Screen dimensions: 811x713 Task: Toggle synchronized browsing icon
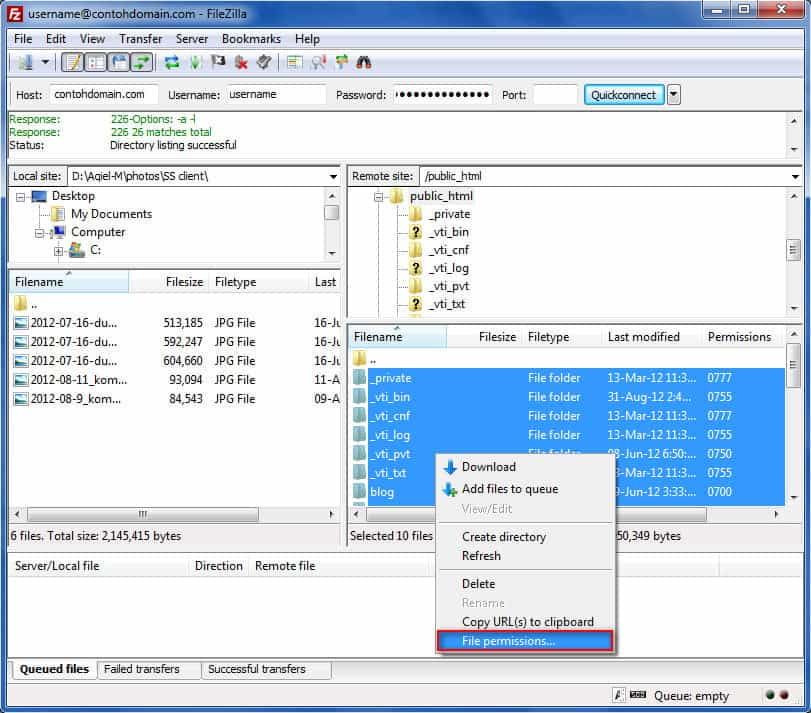341,62
